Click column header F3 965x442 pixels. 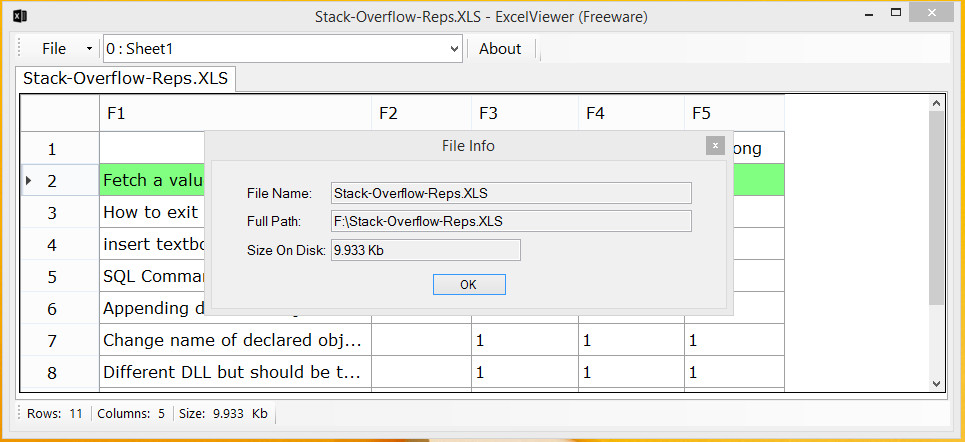(525, 113)
